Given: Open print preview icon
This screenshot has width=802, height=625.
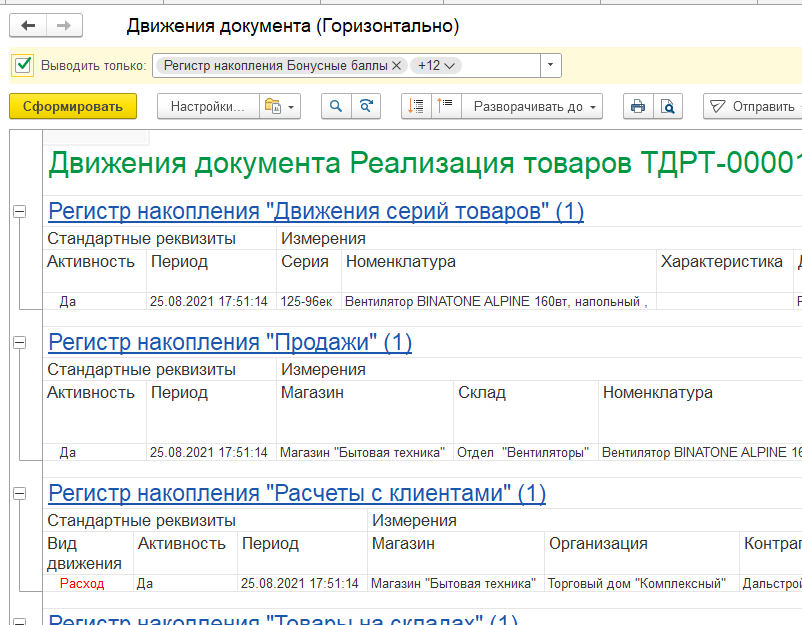Looking at the screenshot, I should click(667, 106).
